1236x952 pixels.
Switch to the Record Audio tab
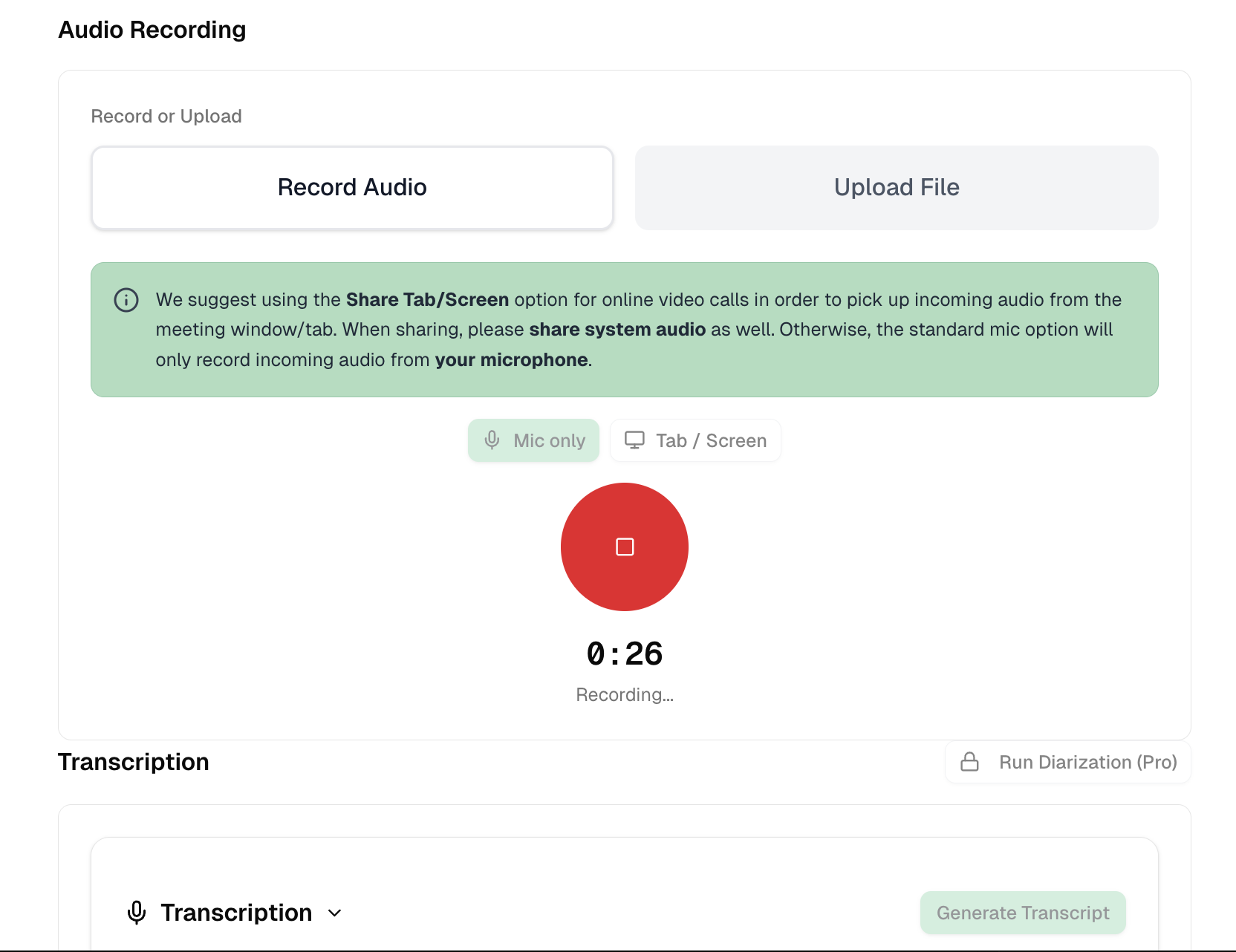click(x=352, y=188)
